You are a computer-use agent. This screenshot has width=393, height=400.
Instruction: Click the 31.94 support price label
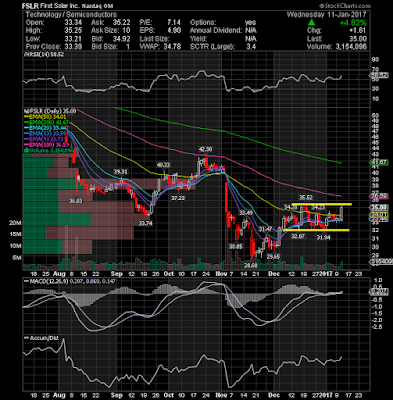[x=324, y=237]
